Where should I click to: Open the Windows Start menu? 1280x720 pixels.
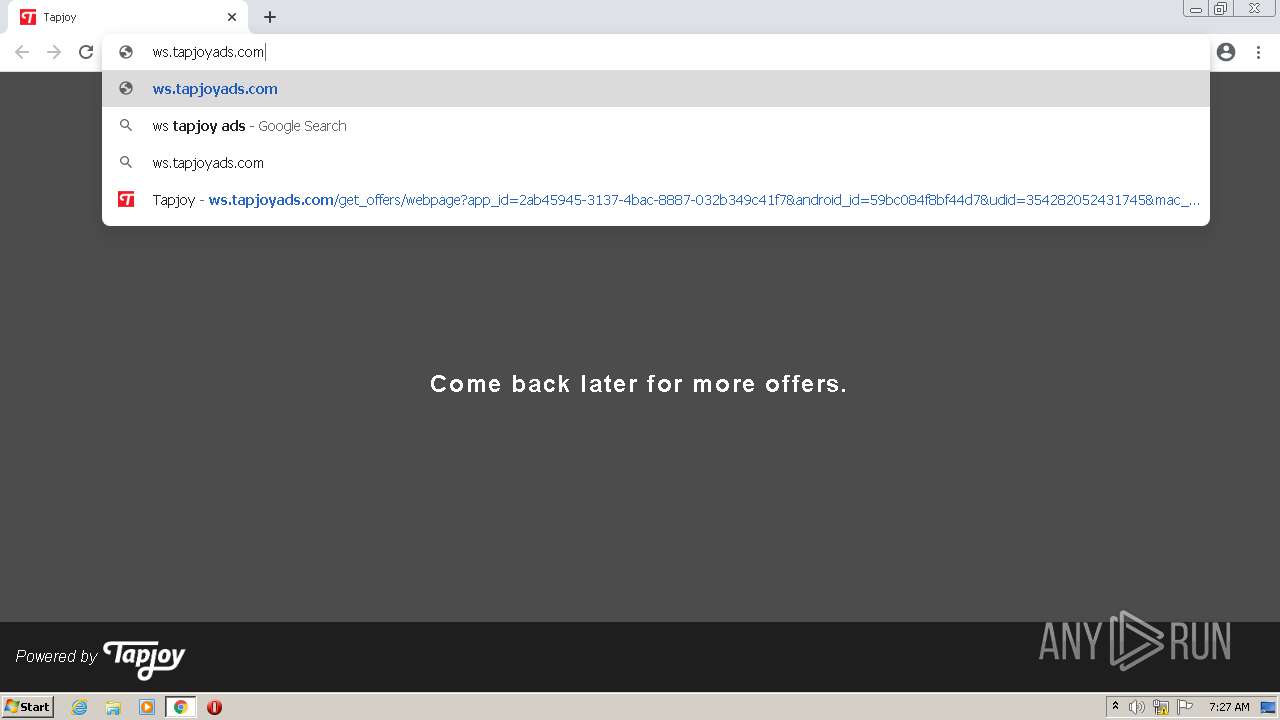pyautogui.click(x=28, y=707)
